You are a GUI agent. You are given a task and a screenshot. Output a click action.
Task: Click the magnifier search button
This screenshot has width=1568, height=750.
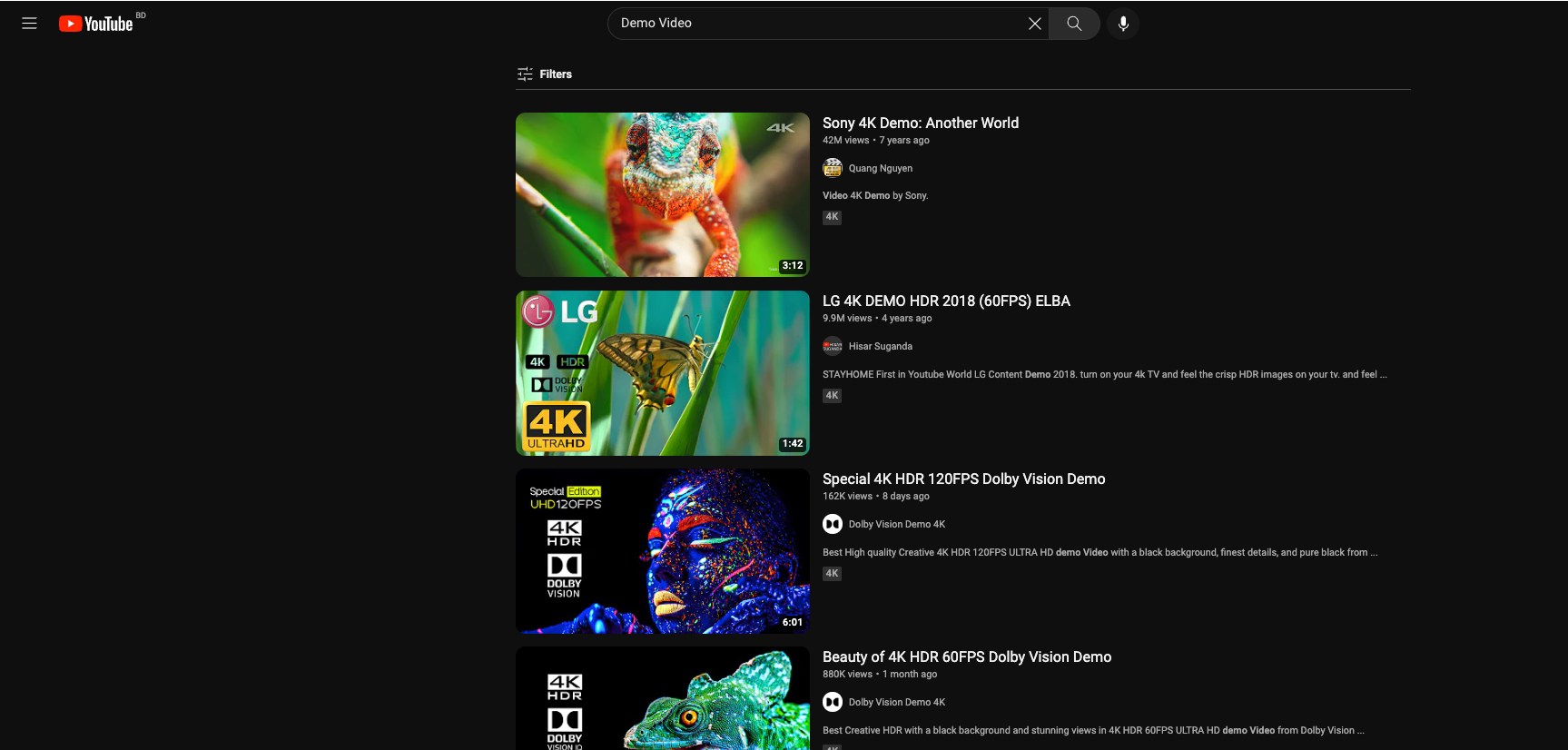tap(1074, 24)
